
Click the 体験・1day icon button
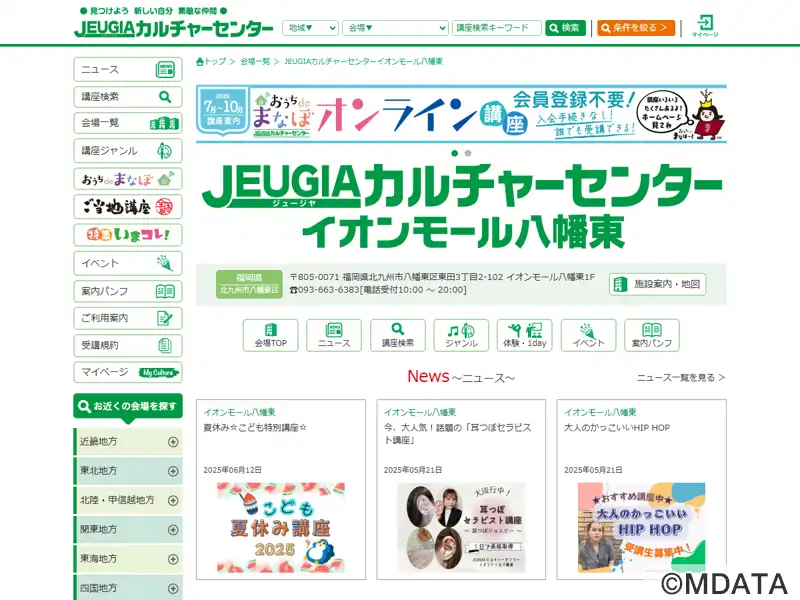524,335
